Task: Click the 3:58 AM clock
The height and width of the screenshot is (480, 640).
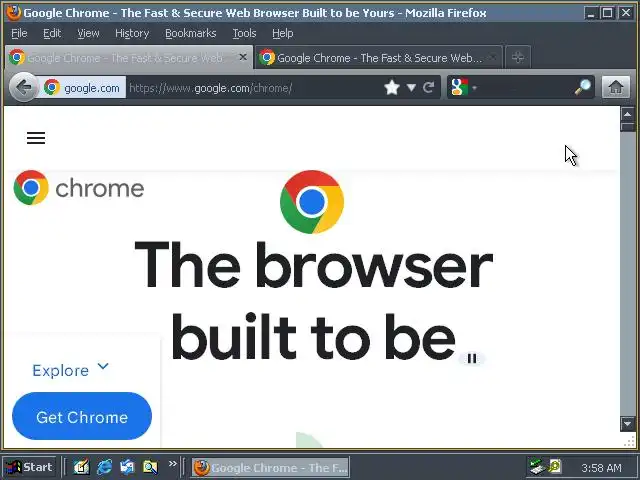Action: [601, 468]
